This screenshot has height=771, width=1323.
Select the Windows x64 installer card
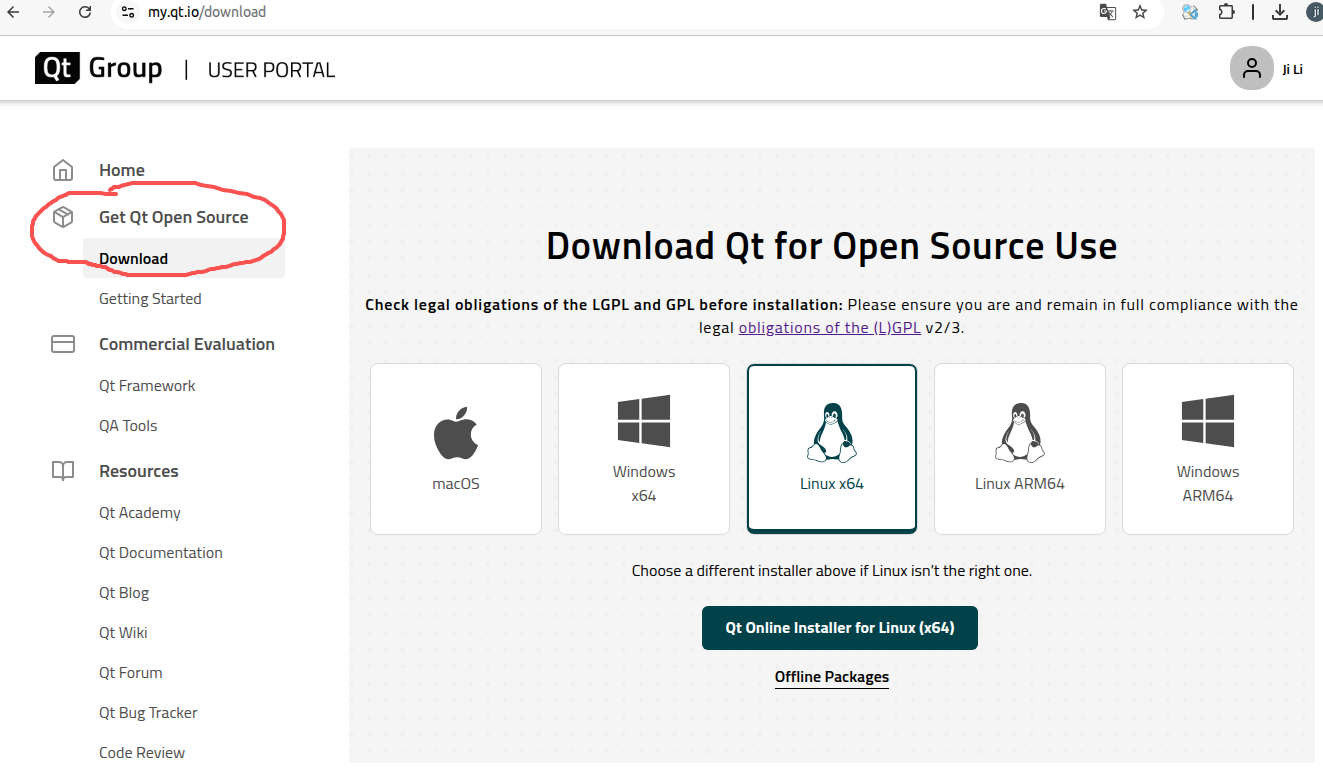point(644,449)
